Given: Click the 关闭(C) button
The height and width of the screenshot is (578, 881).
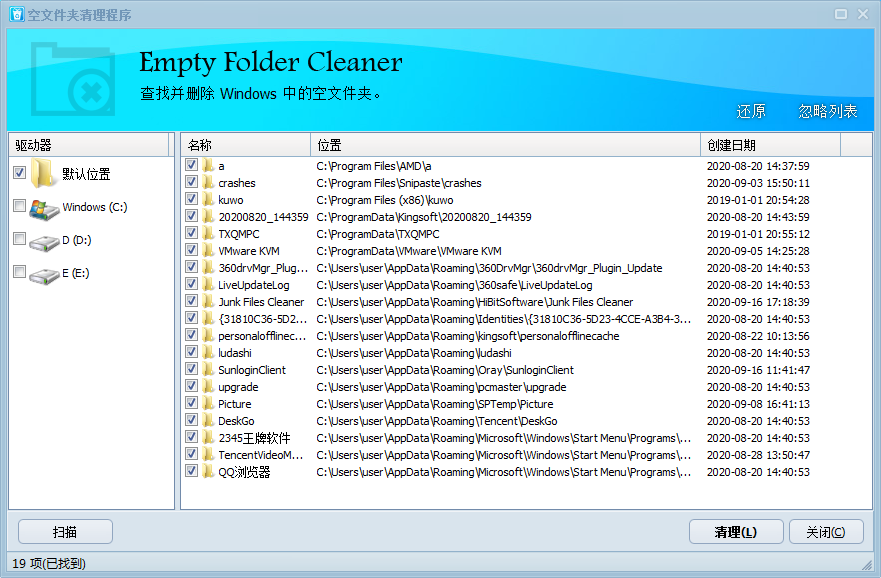Looking at the screenshot, I should point(826,531).
